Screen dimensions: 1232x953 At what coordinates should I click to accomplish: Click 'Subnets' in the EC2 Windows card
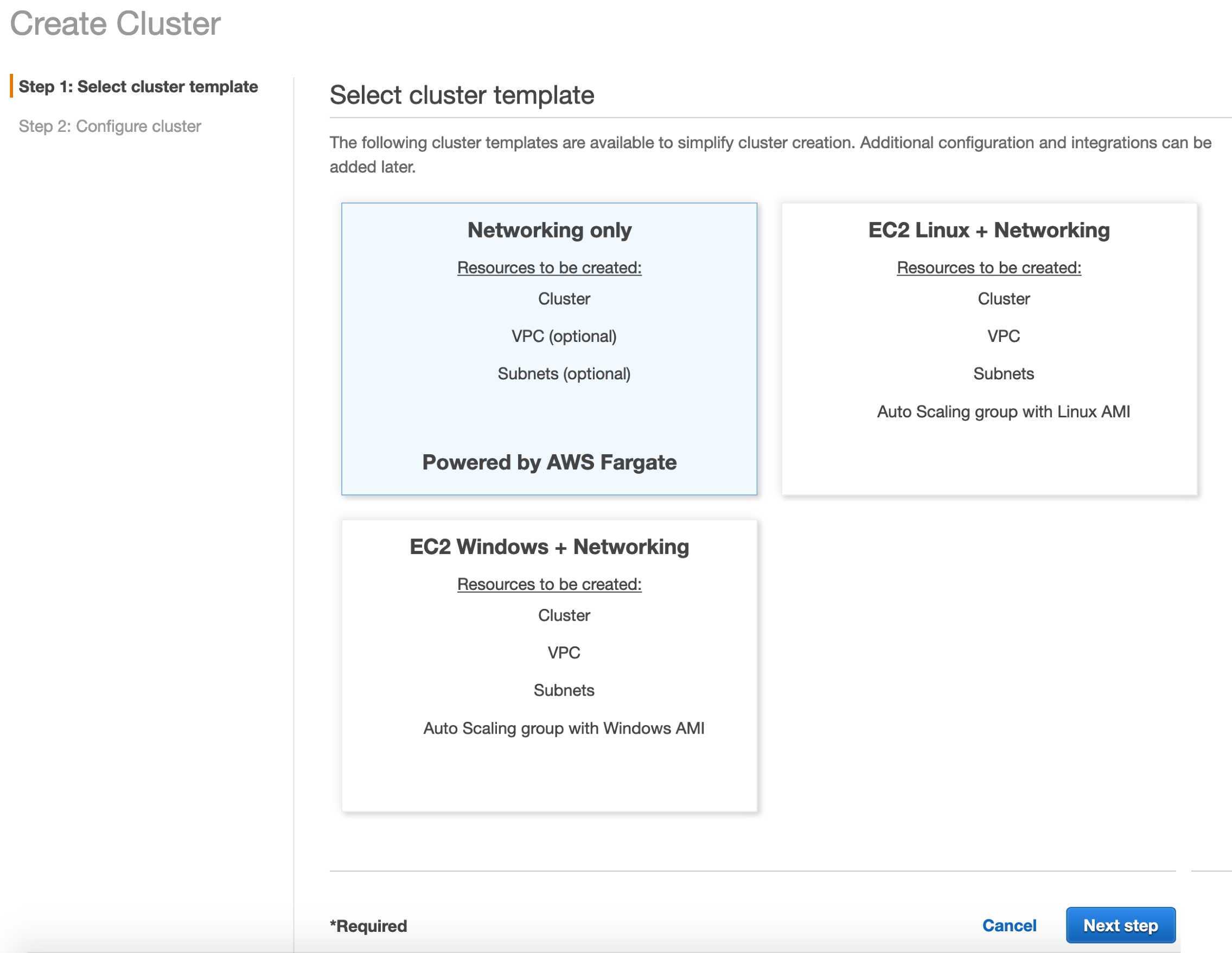[x=564, y=690]
